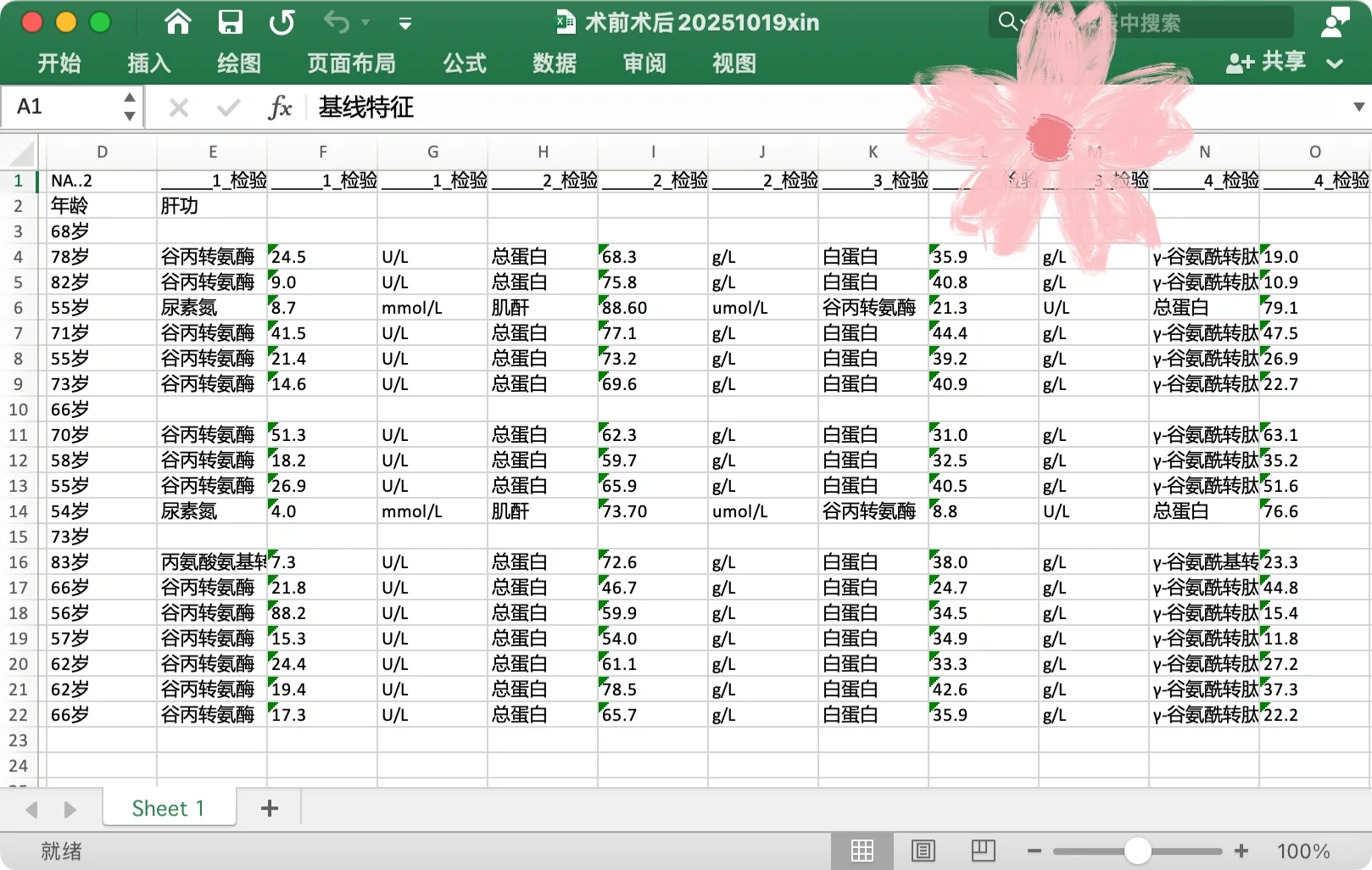Select the Save icon in the toolbar
Image resolution: width=1372 pixels, height=870 pixels.
pyautogui.click(x=230, y=22)
